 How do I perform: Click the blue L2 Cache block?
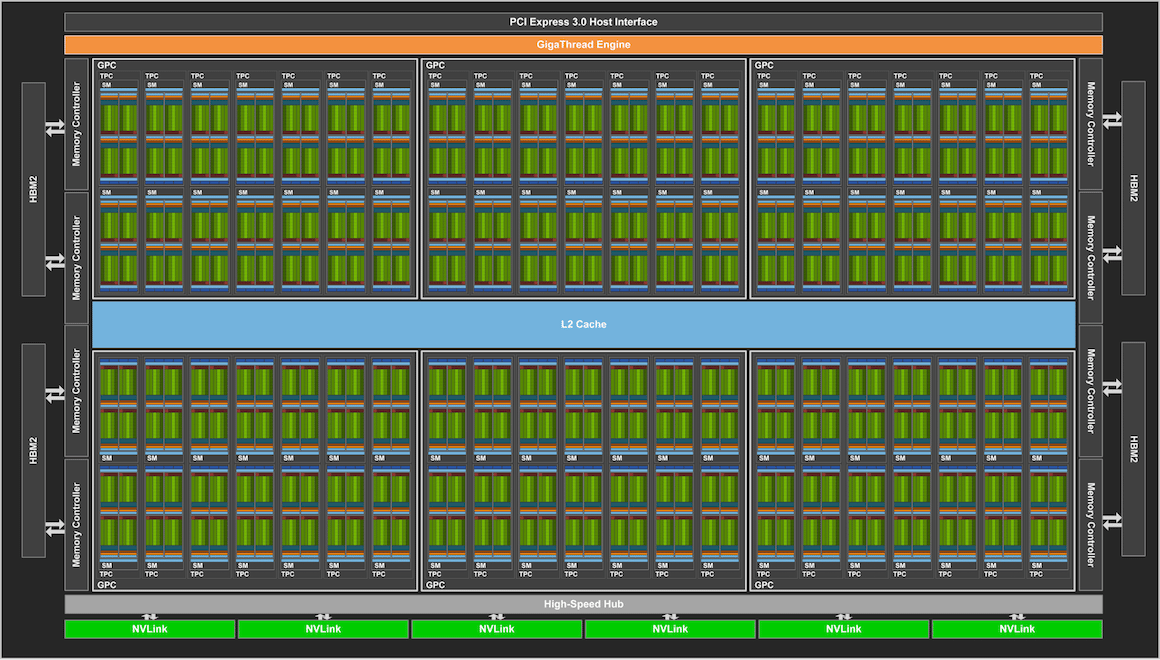pyautogui.click(x=583, y=324)
